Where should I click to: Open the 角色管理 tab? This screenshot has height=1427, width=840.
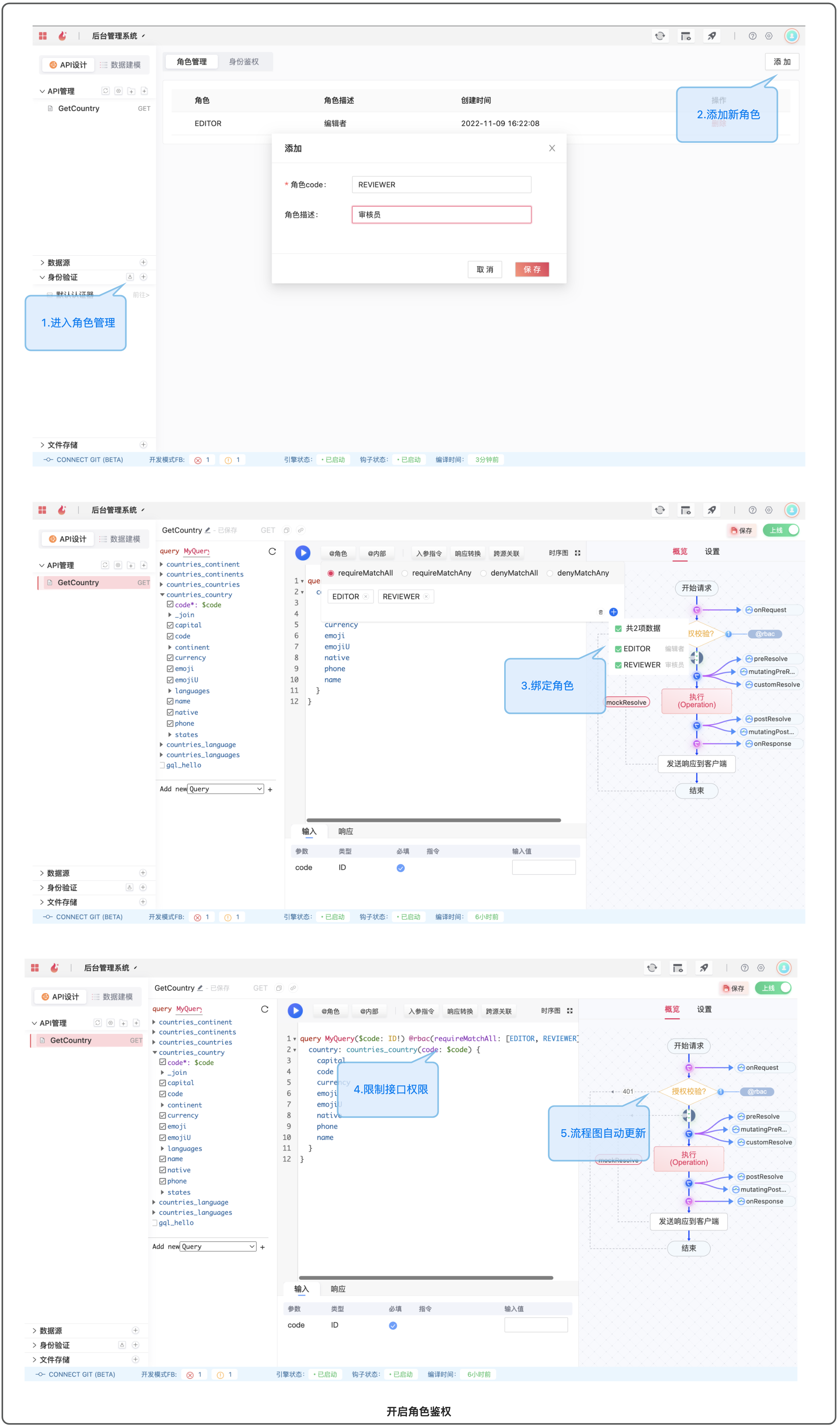(192, 62)
